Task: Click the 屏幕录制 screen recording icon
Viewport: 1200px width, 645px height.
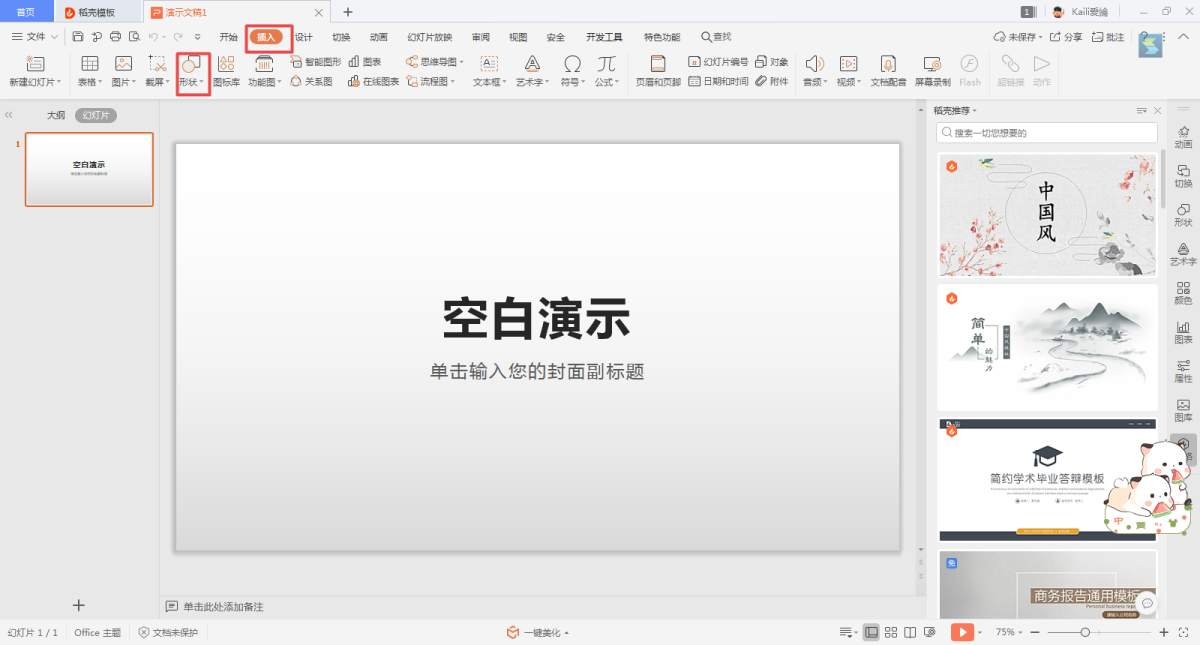Action: (931, 70)
